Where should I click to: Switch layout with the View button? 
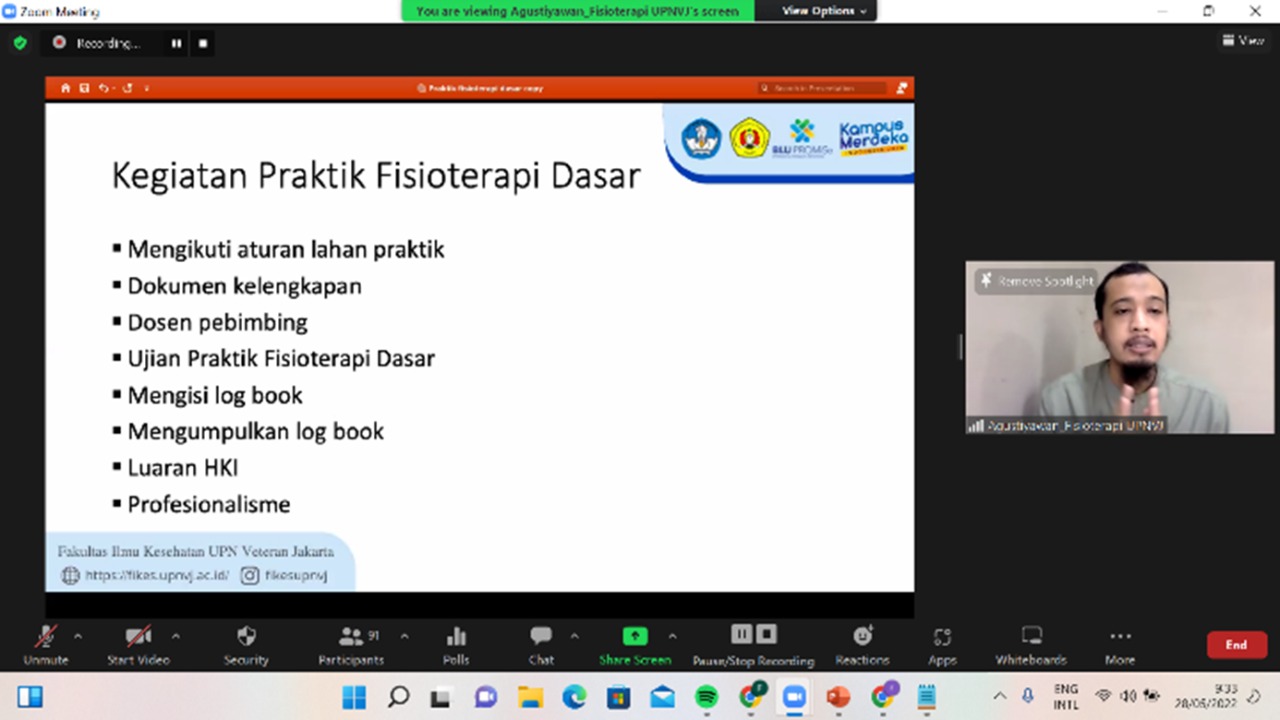1243,41
